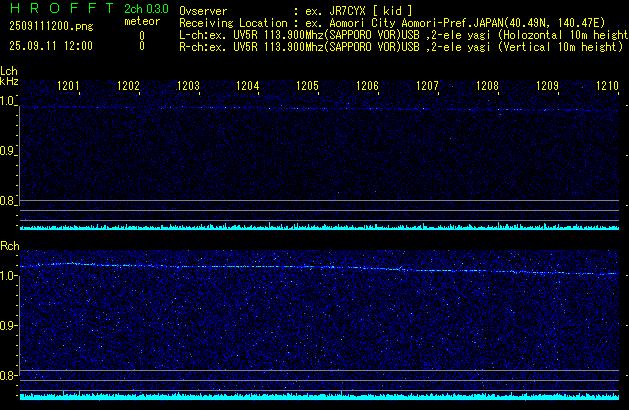Click the Rch 0.9 kHz axis tick
Image resolution: width=629 pixels, height=410 pixels.
pyautogui.click(x=8, y=325)
